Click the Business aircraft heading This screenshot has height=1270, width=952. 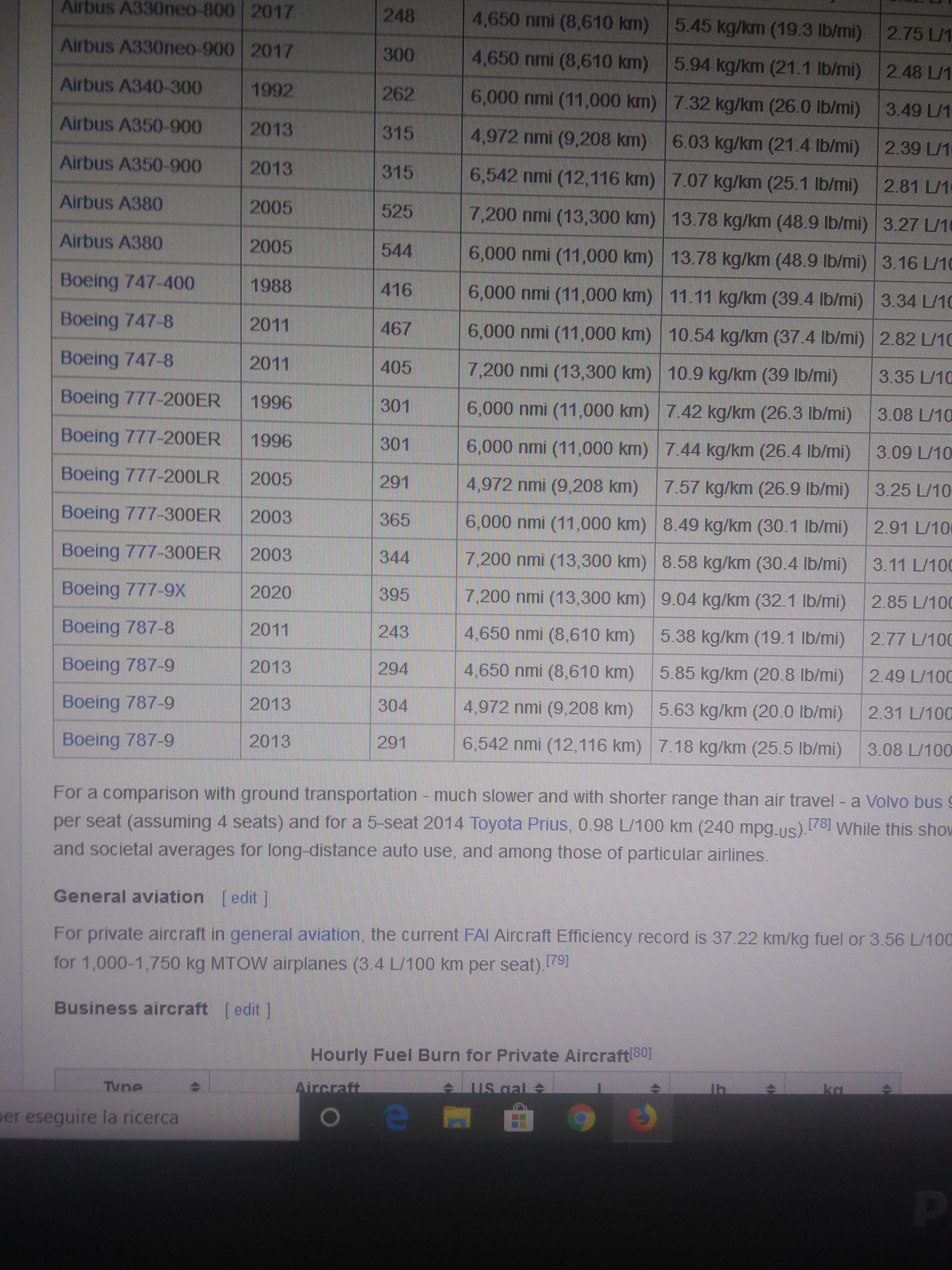pos(131,1008)
